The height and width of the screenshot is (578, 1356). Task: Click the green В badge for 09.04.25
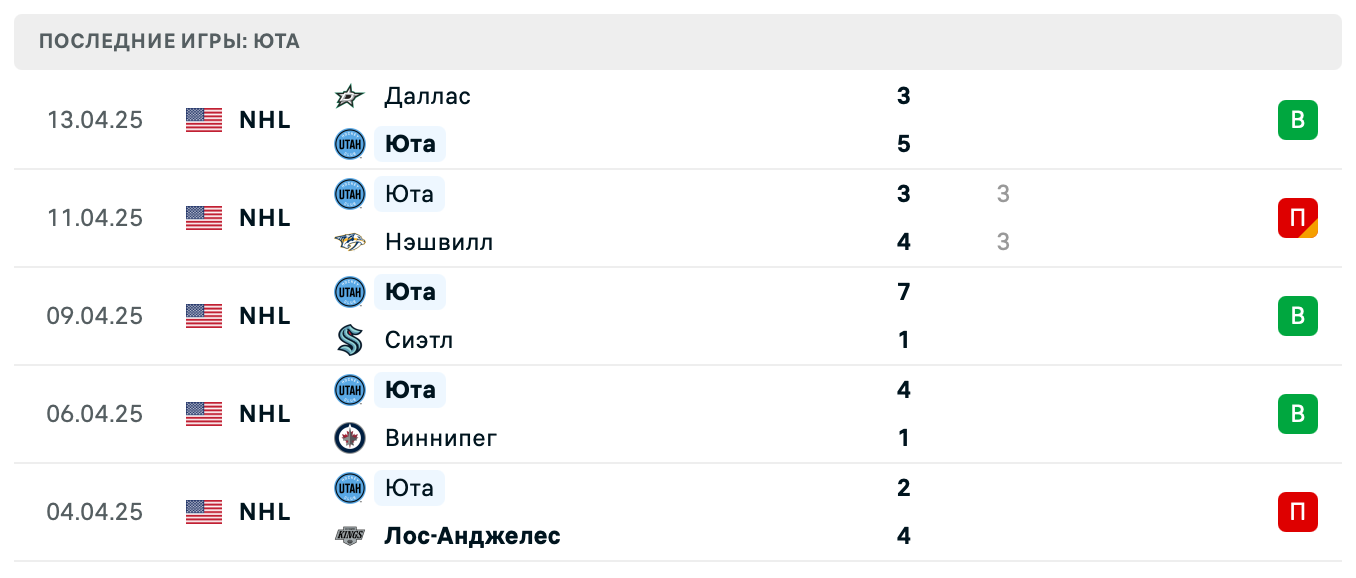click(x=1297, y=316)
